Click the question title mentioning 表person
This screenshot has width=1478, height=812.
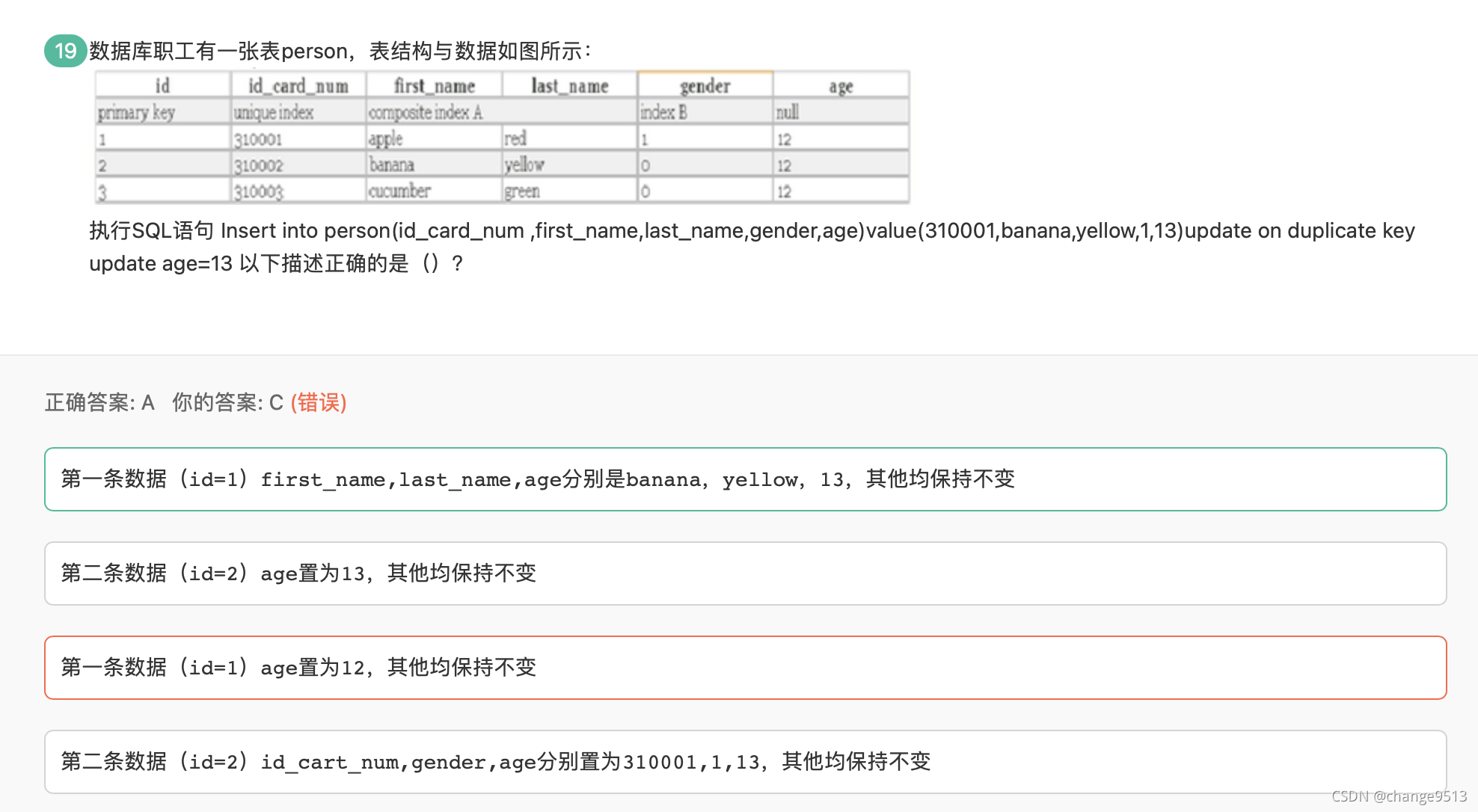(340, 51)
